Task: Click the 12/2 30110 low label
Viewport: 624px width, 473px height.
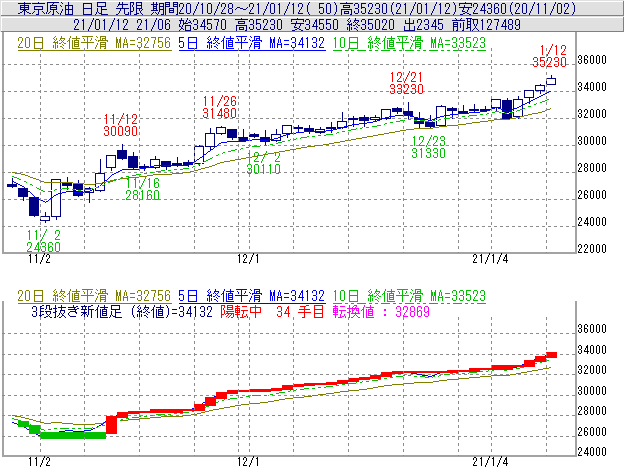Action: click(263, 163)
